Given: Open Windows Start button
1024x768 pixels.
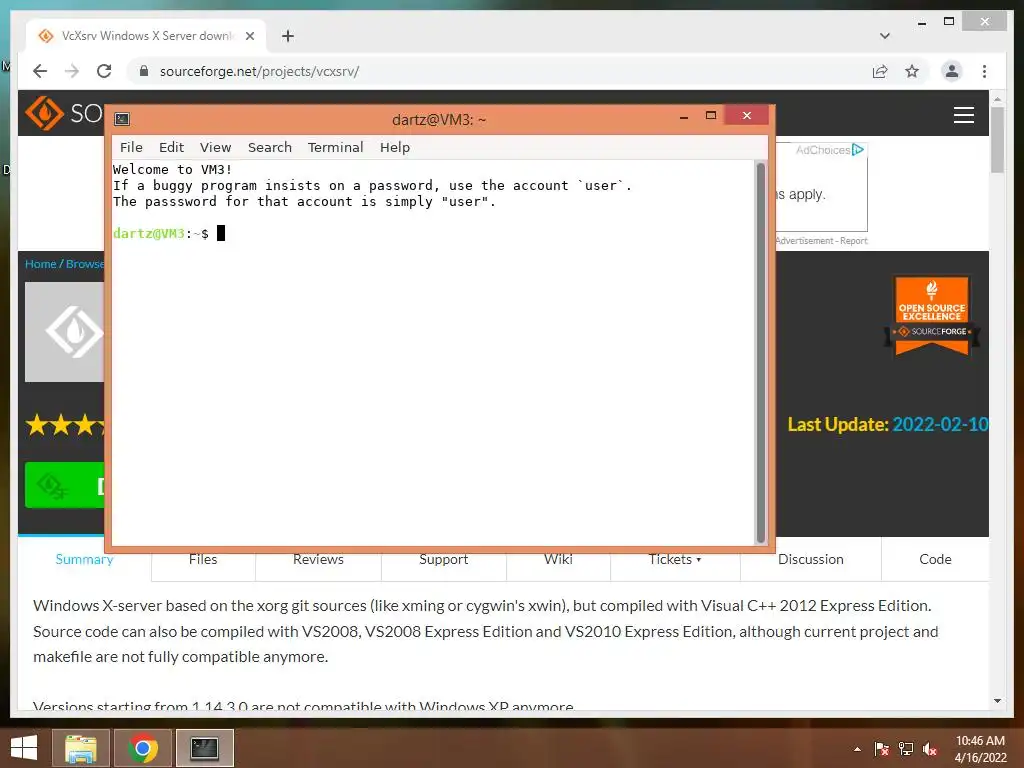Looking at the screenshot, I should click(x=24, y=748).
